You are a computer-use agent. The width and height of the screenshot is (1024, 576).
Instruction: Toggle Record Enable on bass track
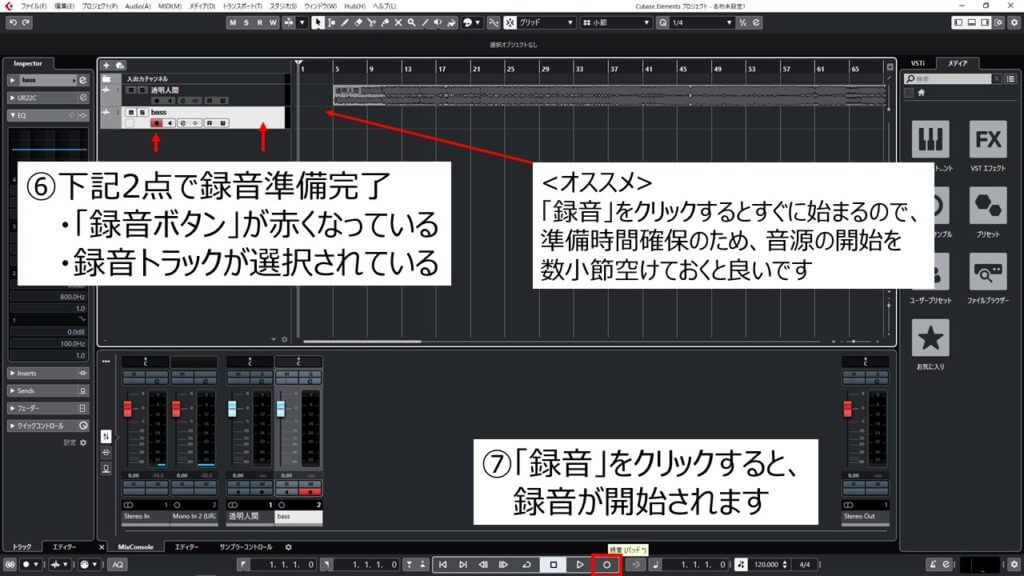[x=156, y=123]
